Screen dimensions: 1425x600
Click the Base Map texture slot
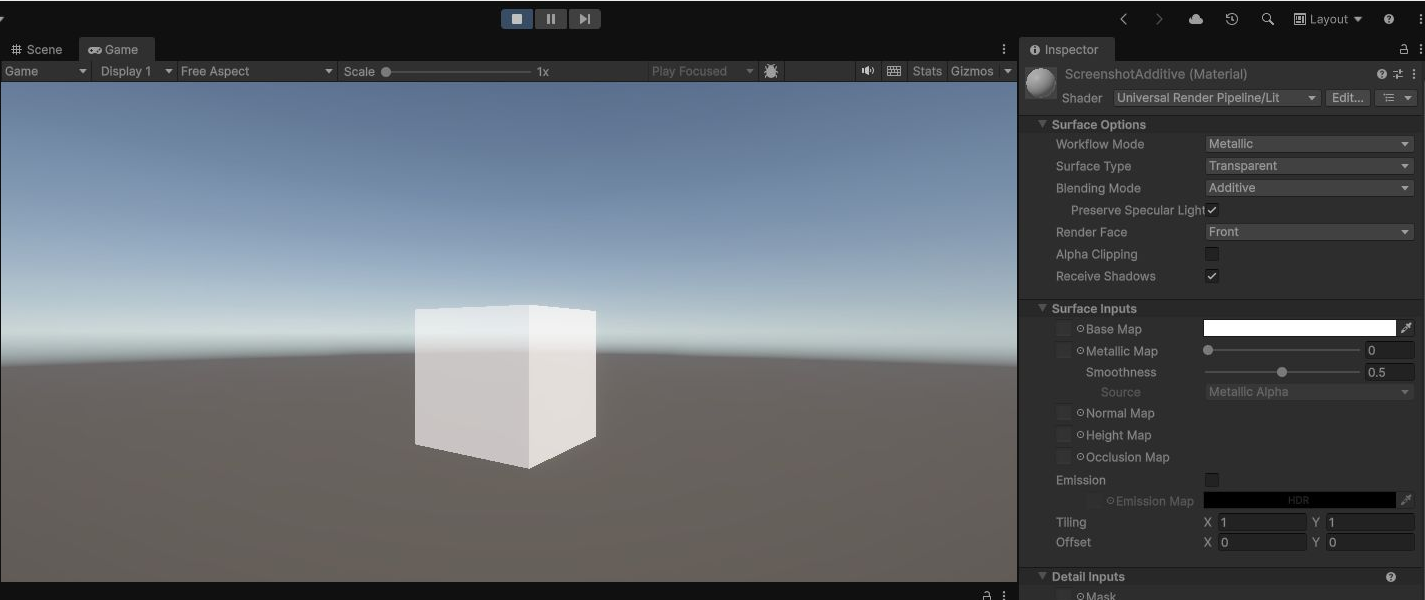(x=1064, y=329)
